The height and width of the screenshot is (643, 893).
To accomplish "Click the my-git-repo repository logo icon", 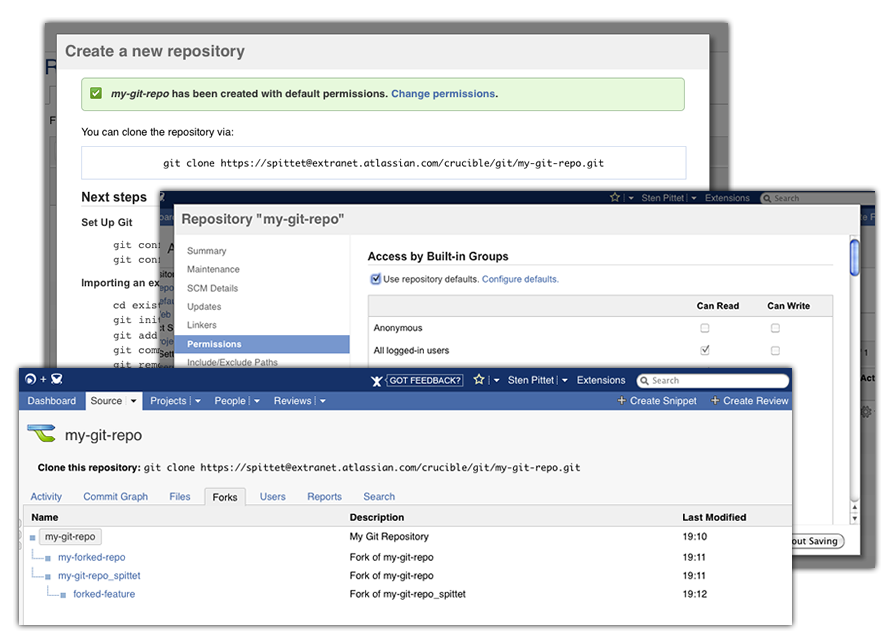I will pos(41,434).
